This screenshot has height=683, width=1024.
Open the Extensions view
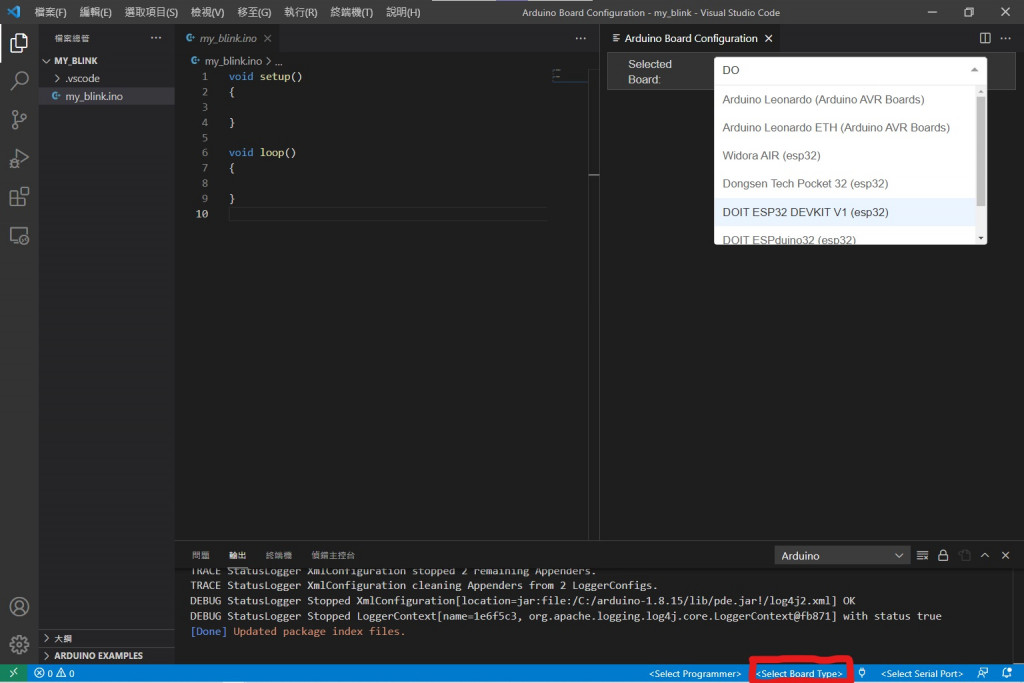[19, 197]
